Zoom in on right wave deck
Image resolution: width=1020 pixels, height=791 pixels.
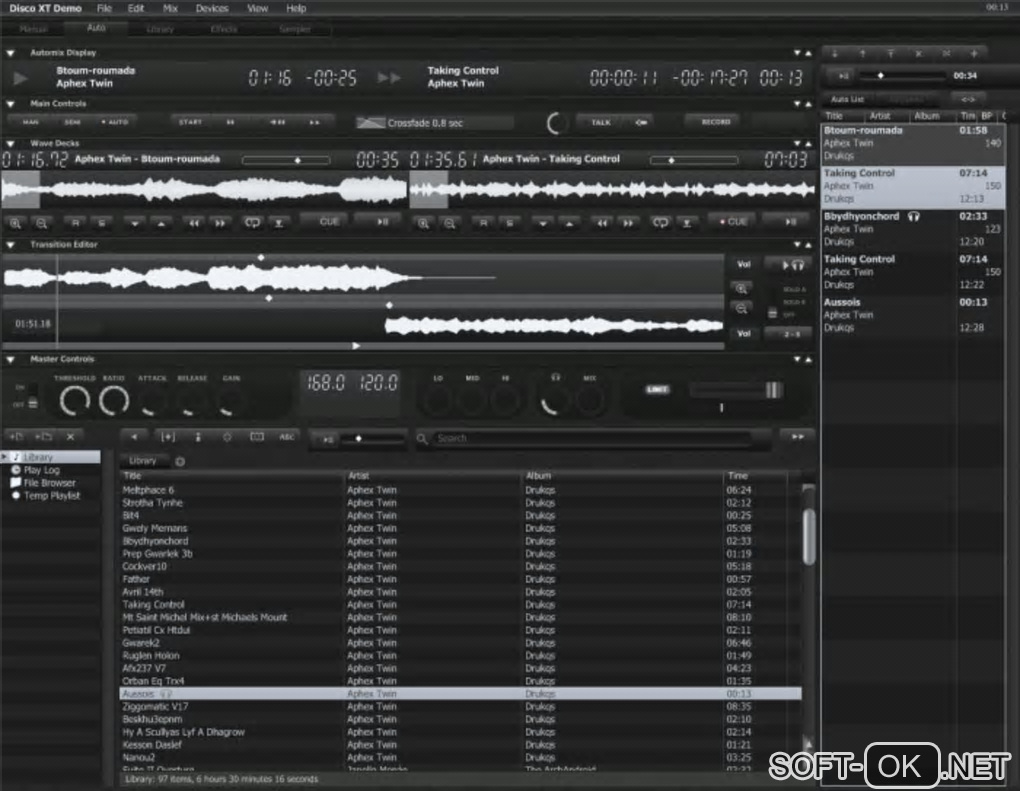click(423, 223)
